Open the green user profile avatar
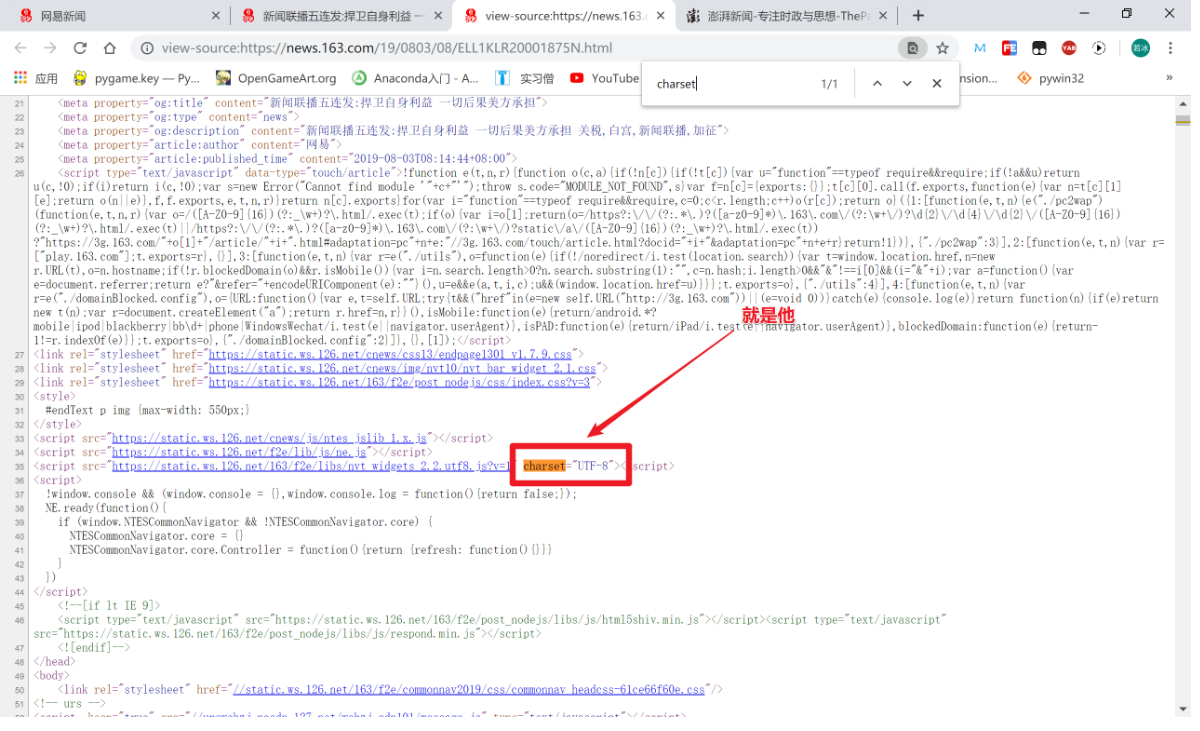The width and height of the screenshot is (1200, 731). tap(1140, 48)
